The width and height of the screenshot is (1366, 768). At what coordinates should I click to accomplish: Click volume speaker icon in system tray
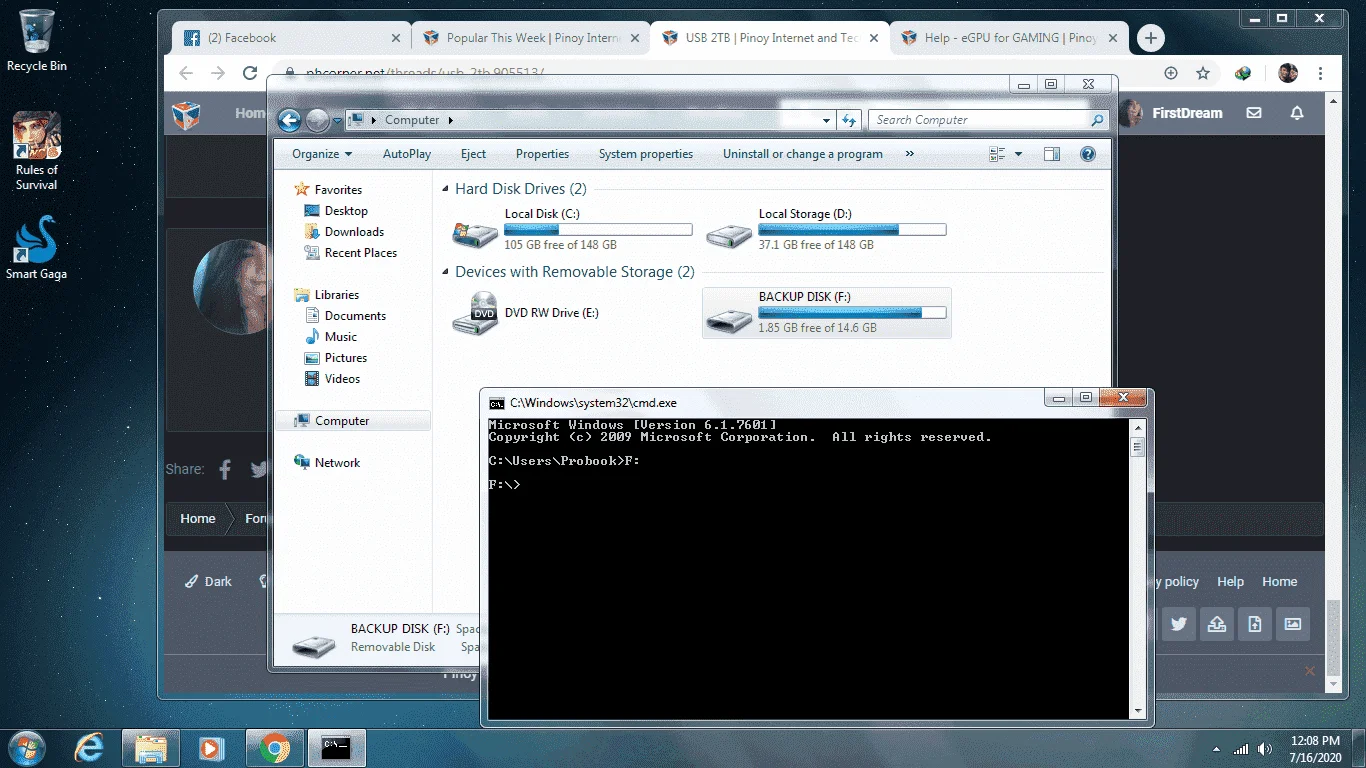[1265, 749]
